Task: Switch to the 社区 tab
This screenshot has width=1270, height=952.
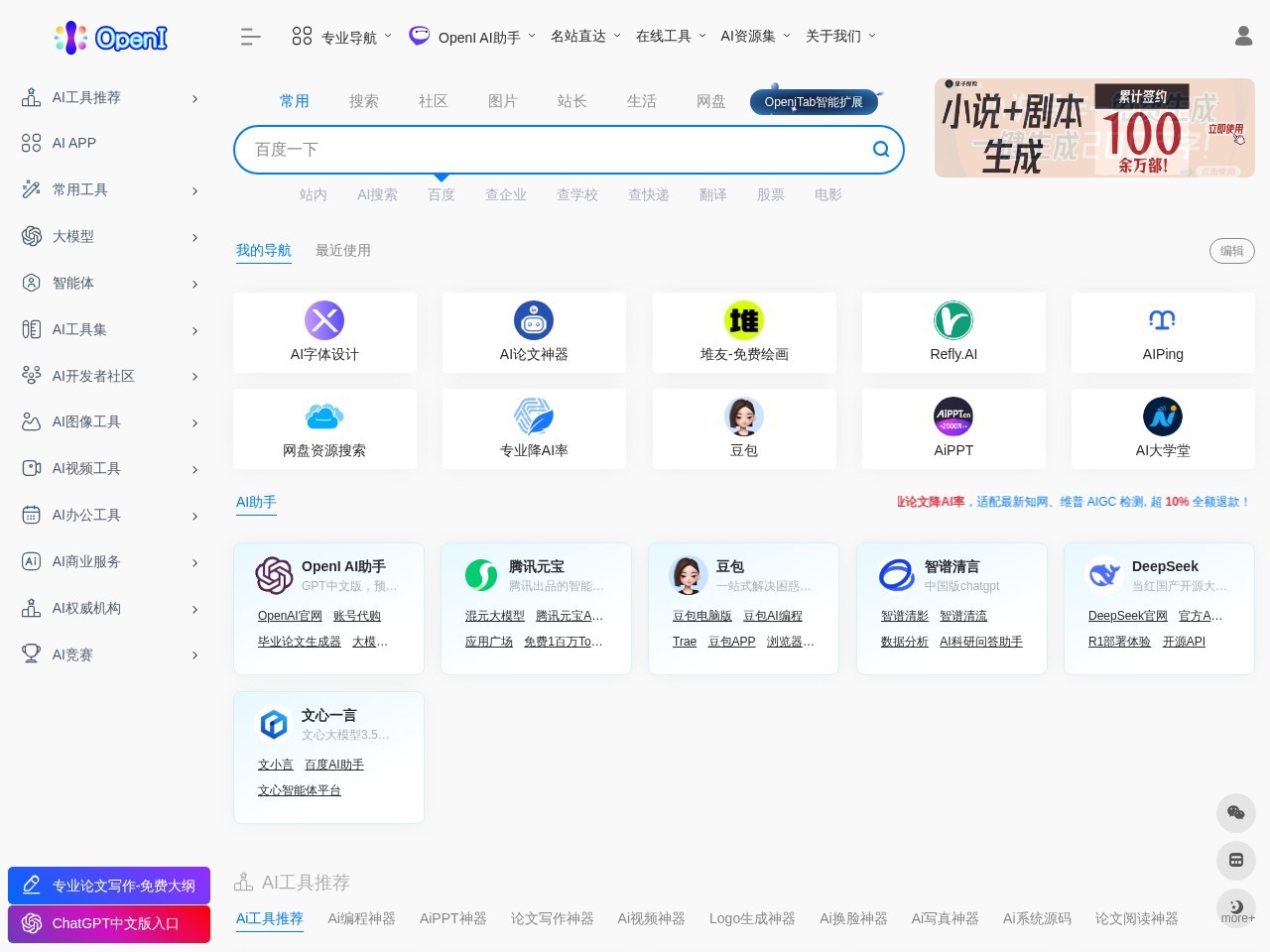Action: tap(434, 100)
